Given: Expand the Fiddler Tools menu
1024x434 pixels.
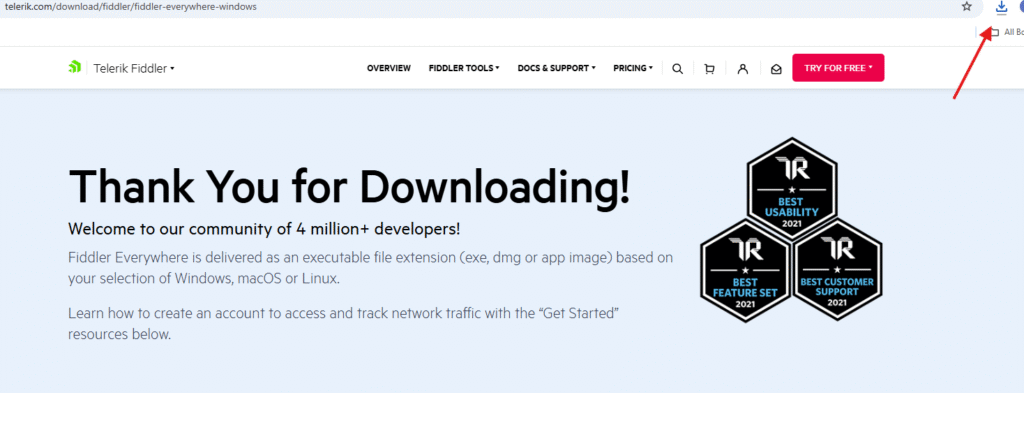Looking at the screenshot, I should click(x=463, y=69).
